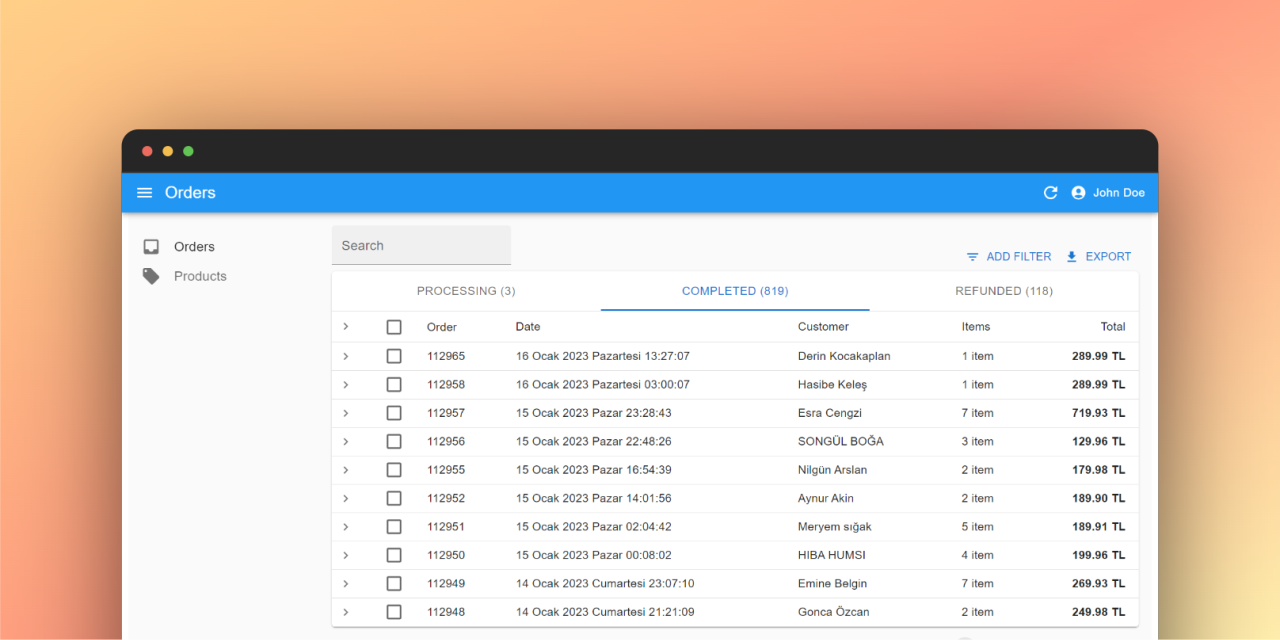Click the Export download icon
The height and width of the screenshot is (640, 1280).
coord(1072,257)
